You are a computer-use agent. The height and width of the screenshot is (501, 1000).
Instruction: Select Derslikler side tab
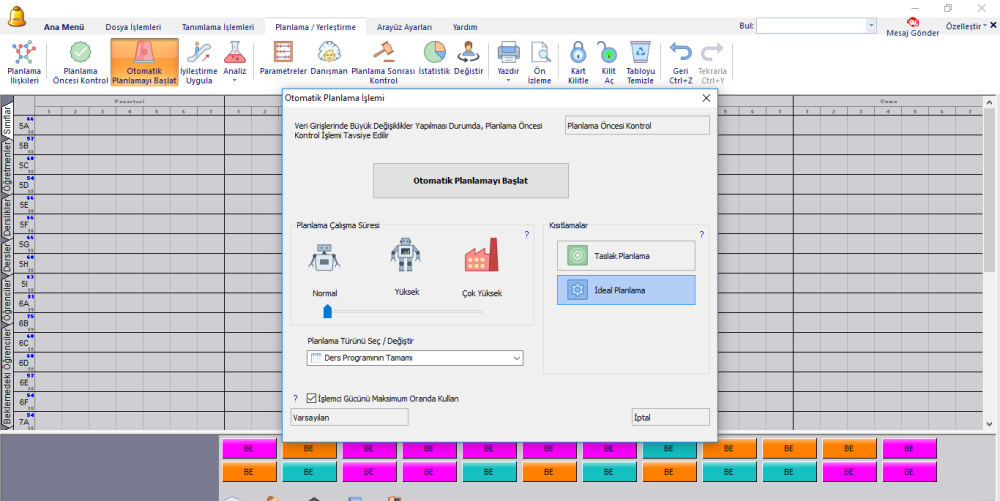6,219
